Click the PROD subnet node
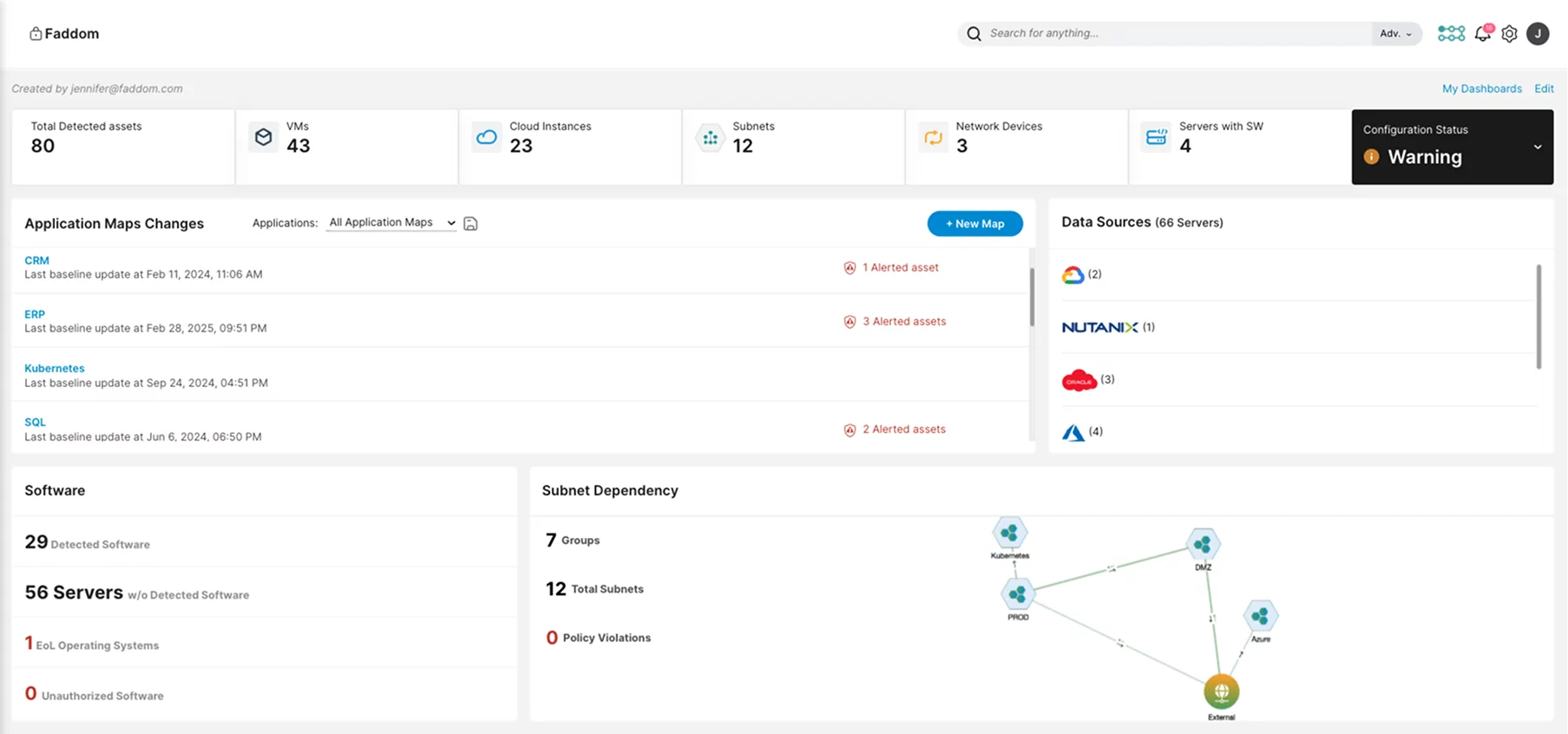Viewport: 1568px width, 734px height. 1018,595
